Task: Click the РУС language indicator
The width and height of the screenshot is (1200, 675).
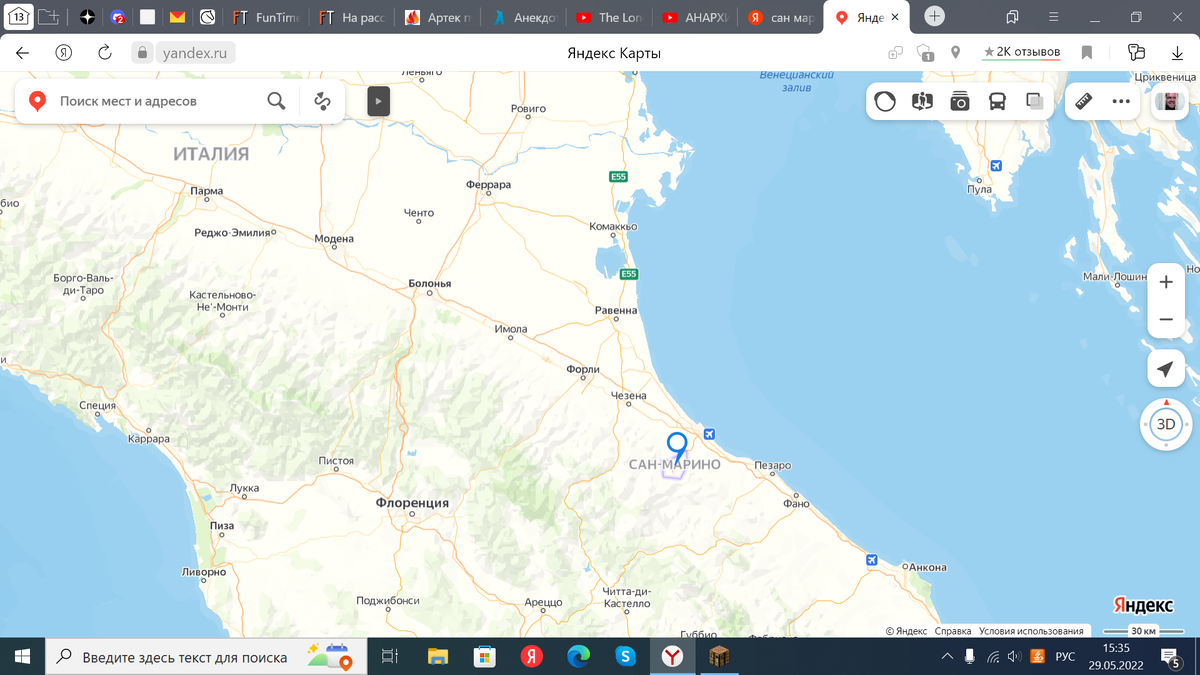Action: (x=1066, y=656)
